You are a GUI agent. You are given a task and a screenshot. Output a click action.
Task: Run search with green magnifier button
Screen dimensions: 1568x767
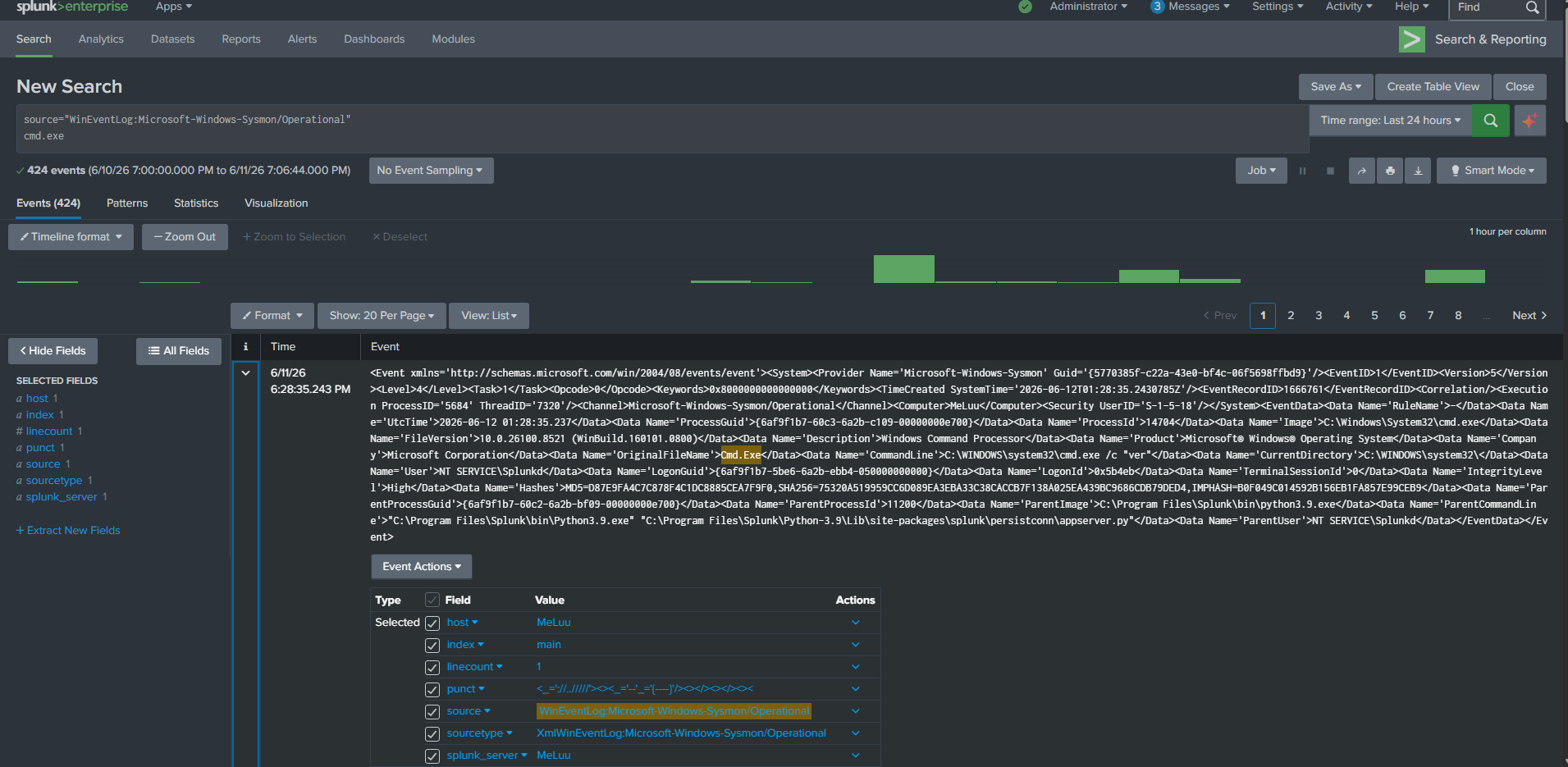pyautogui.click(x=1491, y=121)
